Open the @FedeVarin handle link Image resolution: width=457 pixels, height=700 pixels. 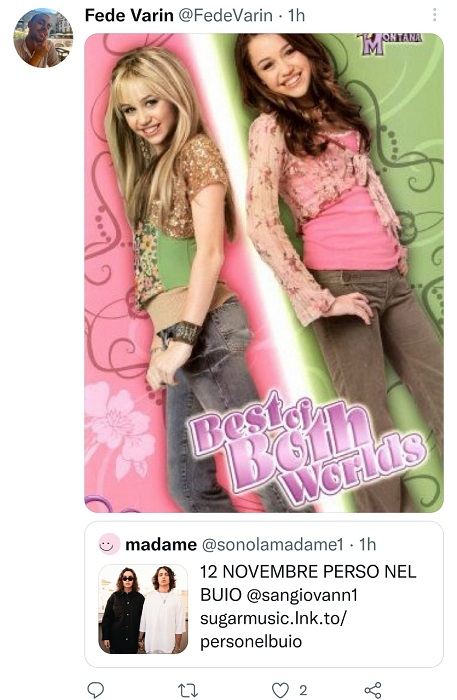coord(225,16)
